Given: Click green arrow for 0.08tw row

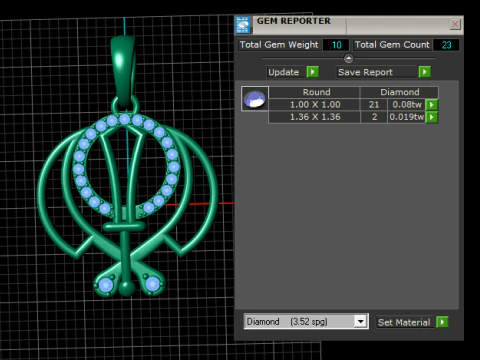Looking at the screenshot, I should coord(432,105).
